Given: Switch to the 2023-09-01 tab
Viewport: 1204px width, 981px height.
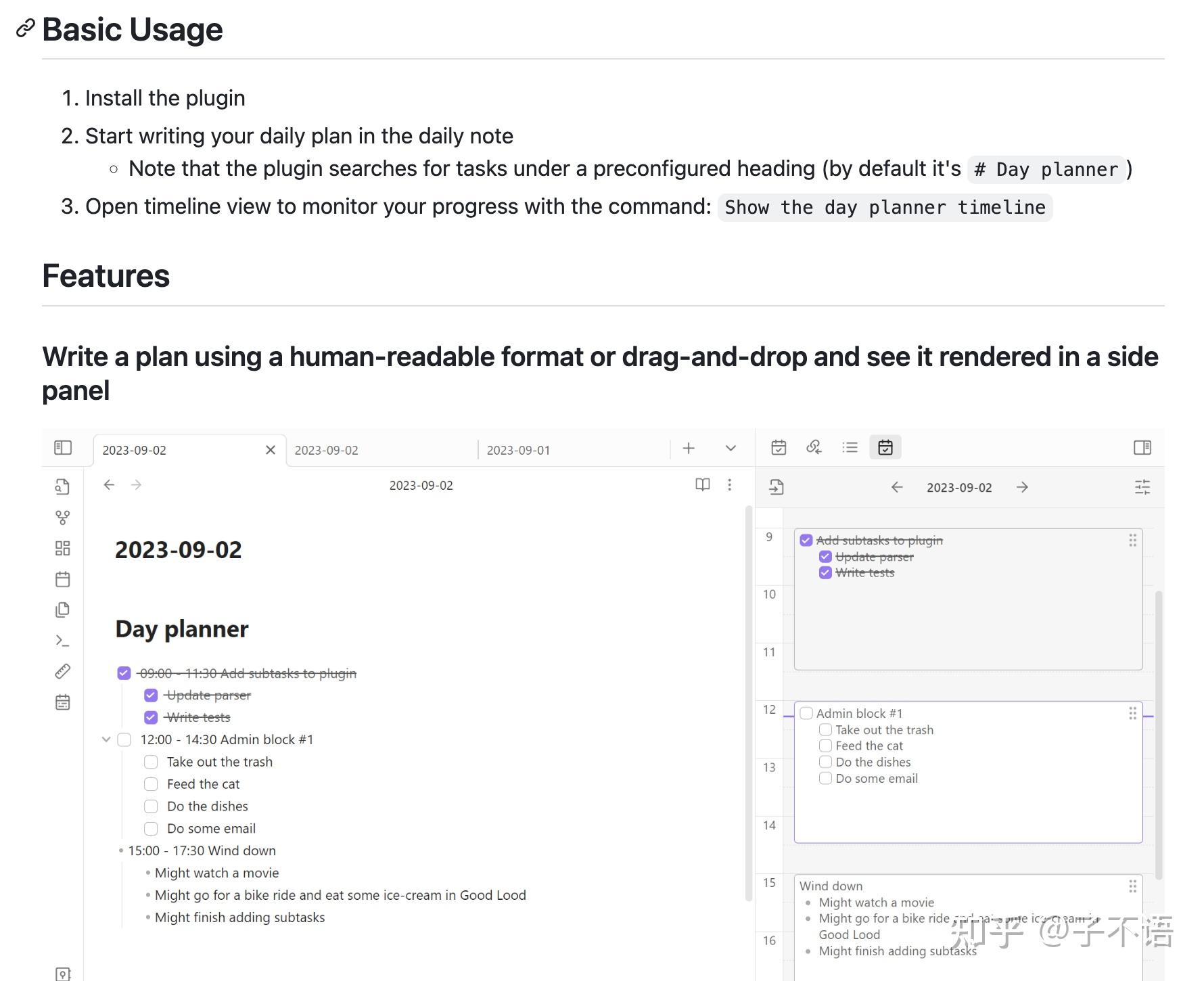Looking at the screenshot, I should coord(518,451).
